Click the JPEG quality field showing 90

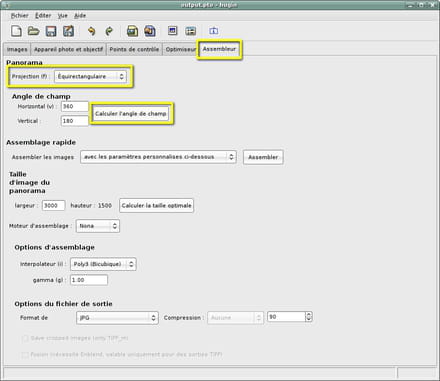[286, 317]
